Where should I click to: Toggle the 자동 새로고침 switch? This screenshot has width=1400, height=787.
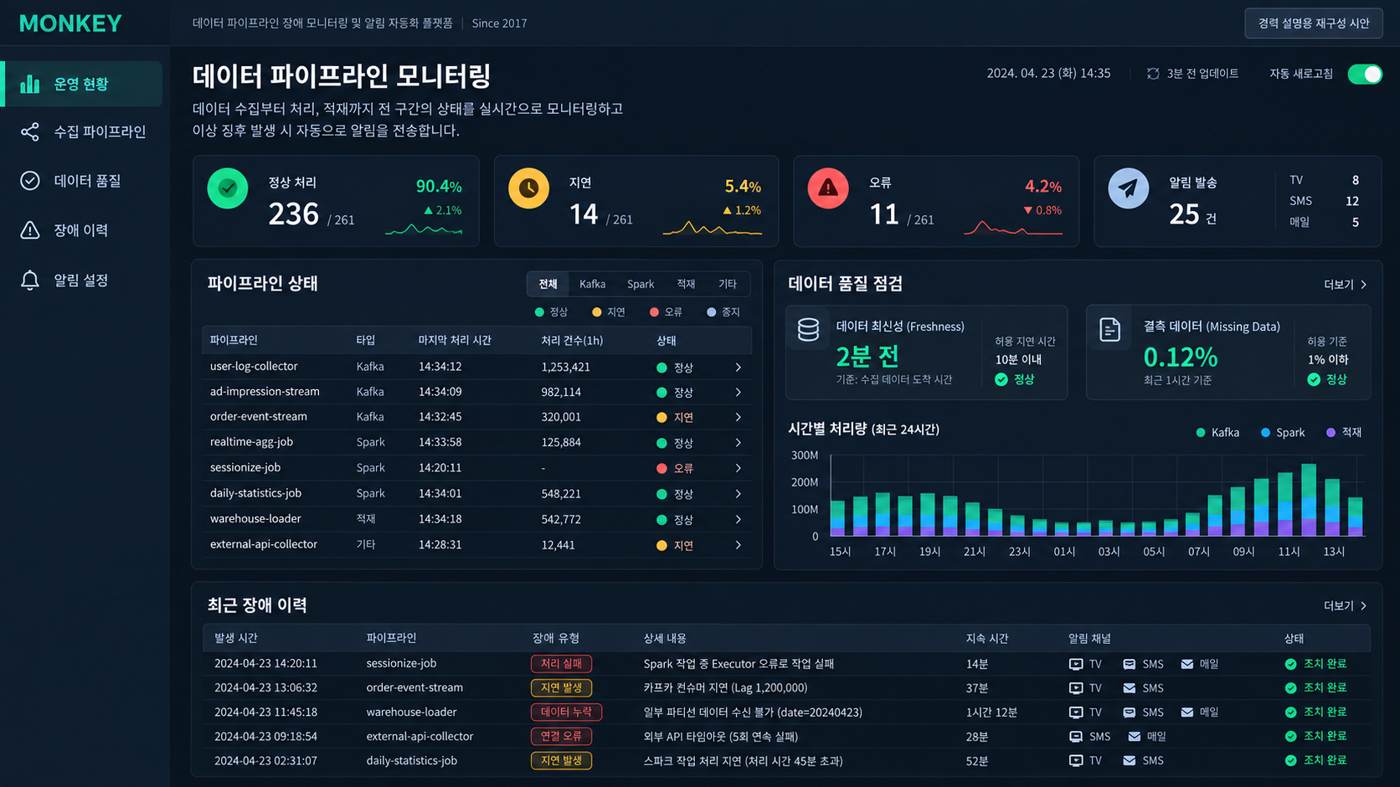1365,74
